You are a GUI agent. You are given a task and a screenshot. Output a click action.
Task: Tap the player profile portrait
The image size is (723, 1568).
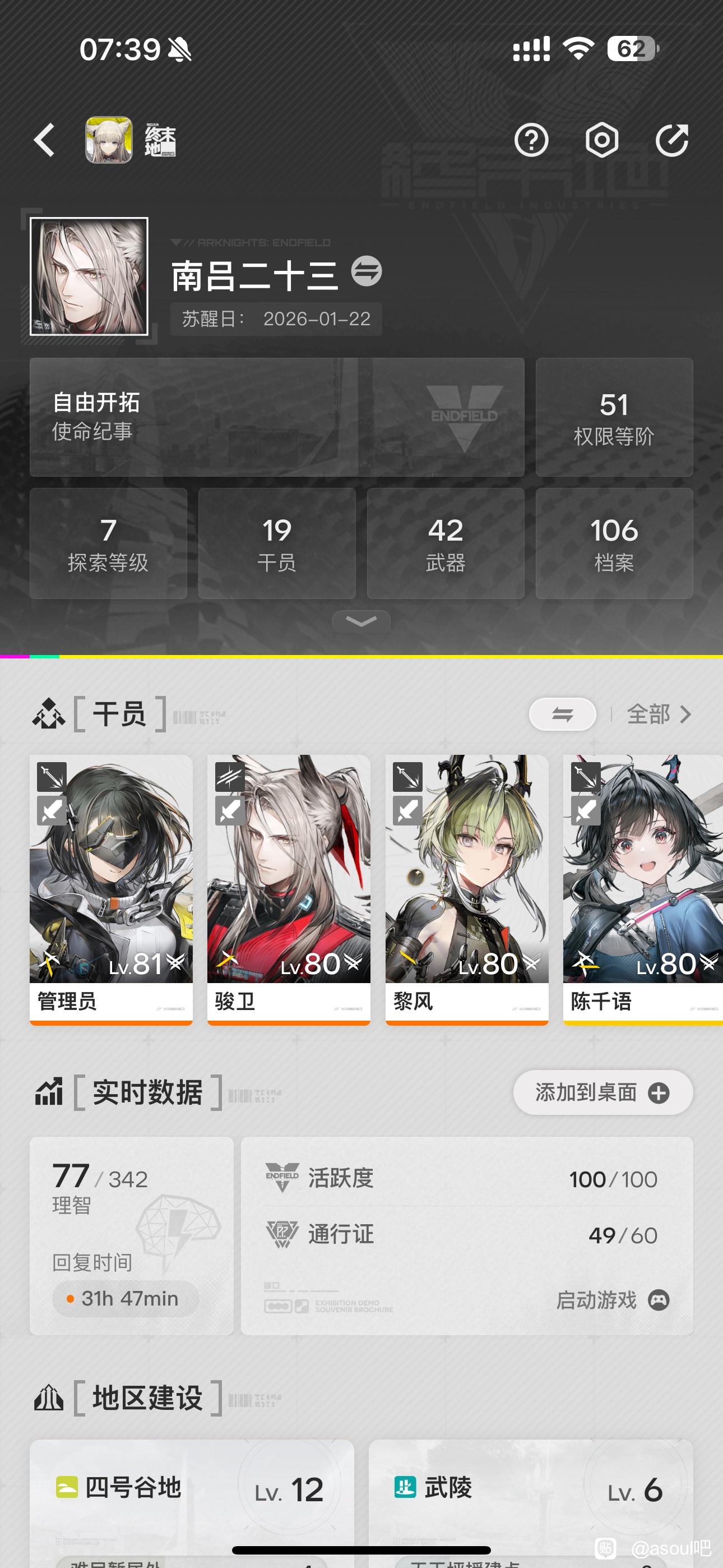click(89, 276)
